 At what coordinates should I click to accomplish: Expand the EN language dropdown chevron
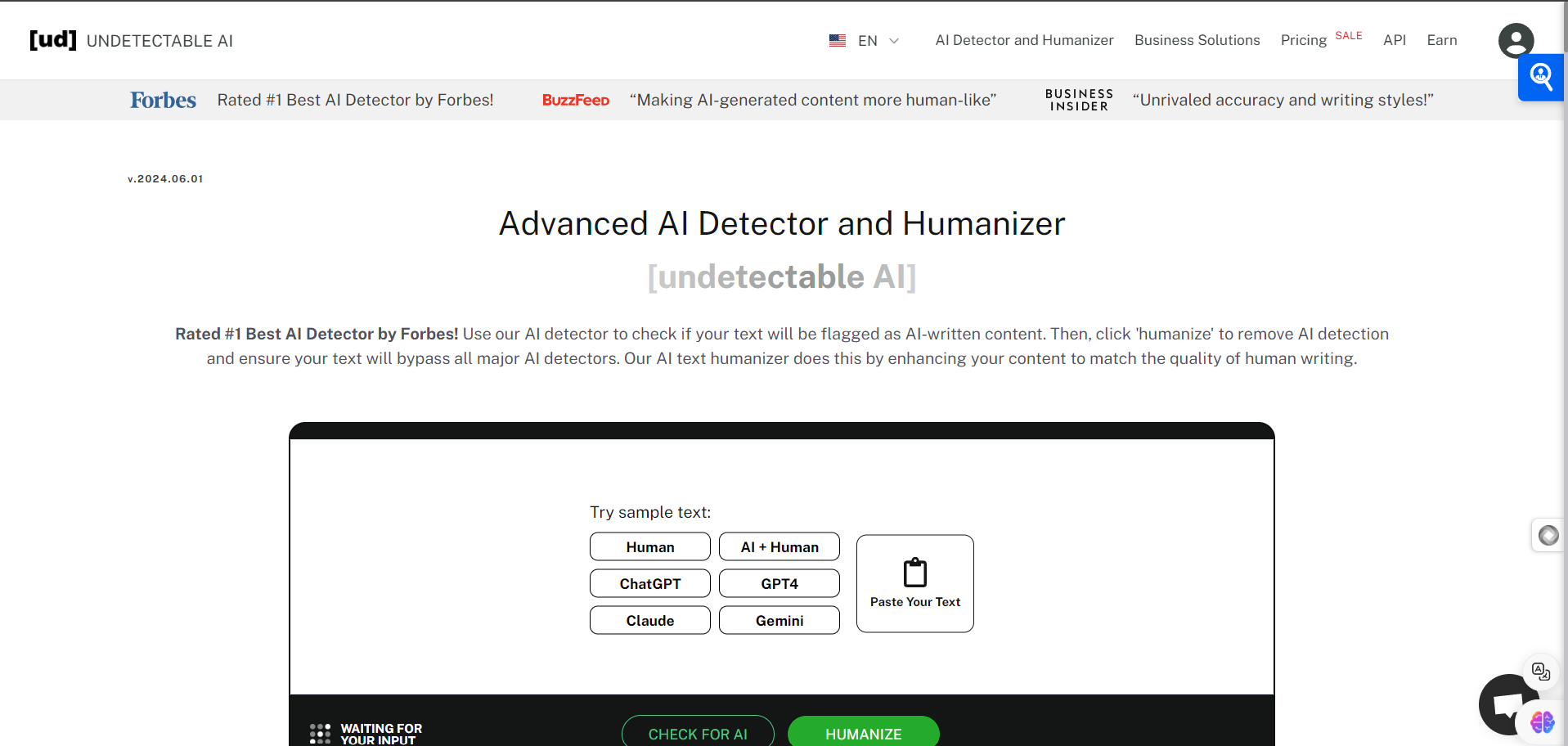coord(894,41)
